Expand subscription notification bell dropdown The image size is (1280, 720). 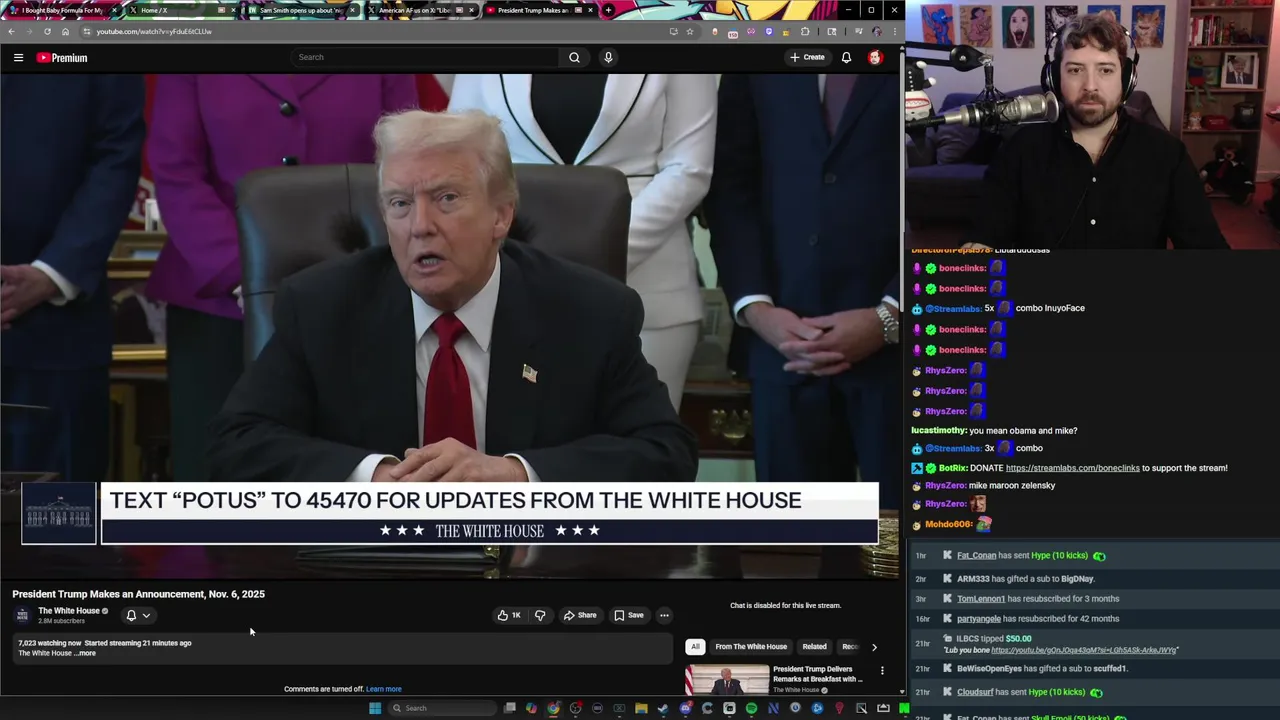pos(138,615)
